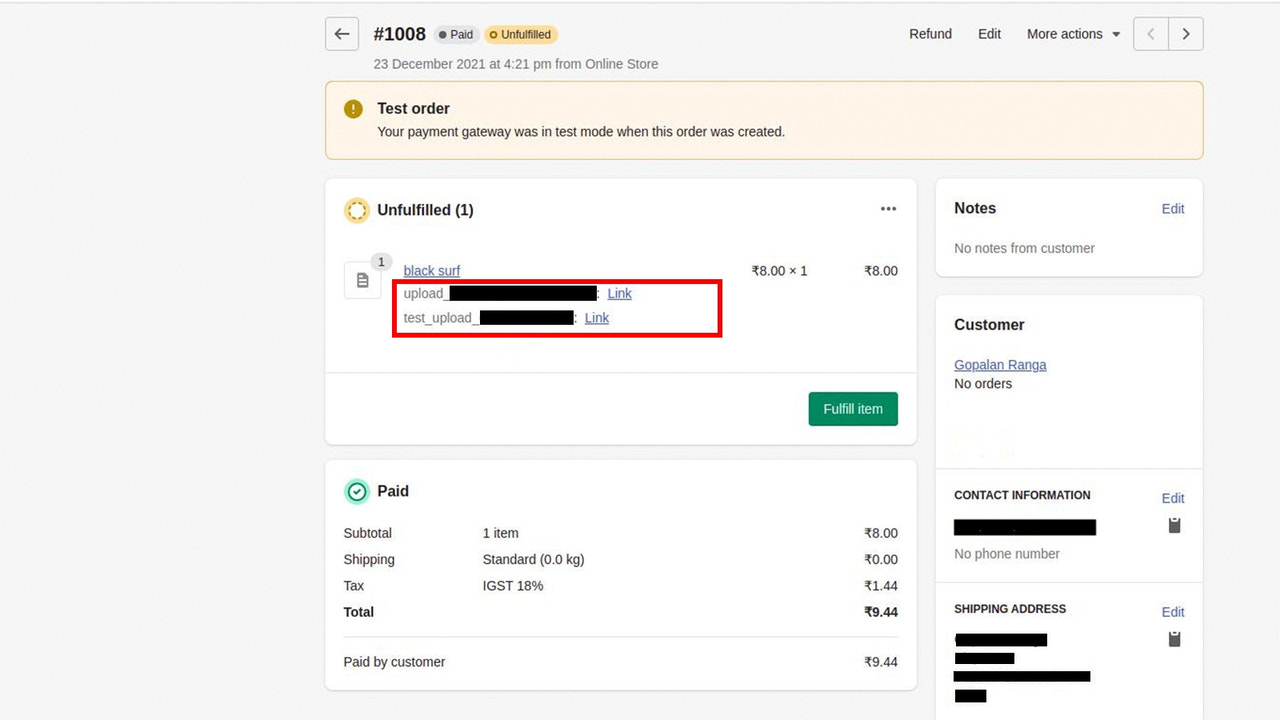Edit the Notes section
Screen dimensions: 1280x720
[1173, 209]
